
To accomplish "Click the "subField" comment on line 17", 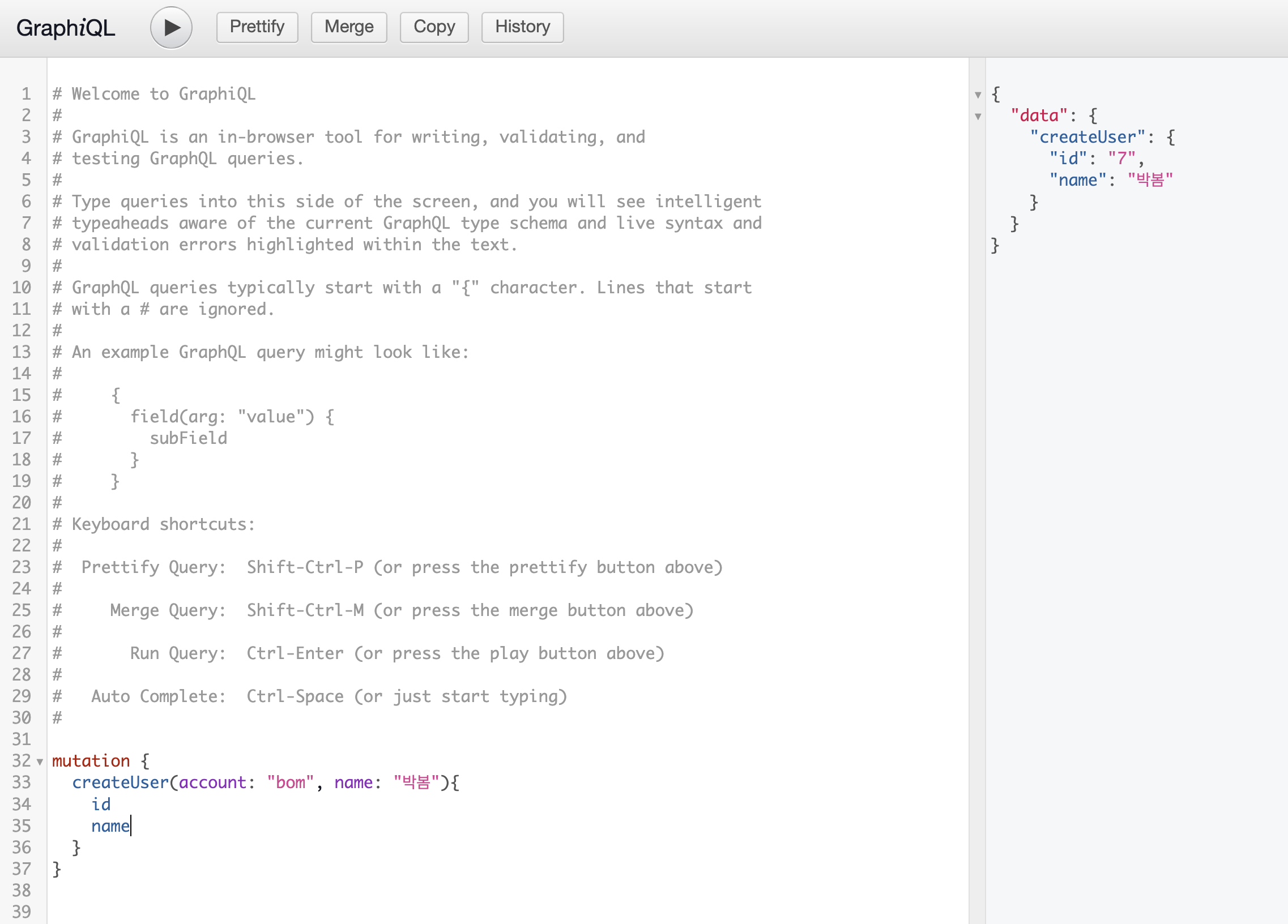I will pos(188,438).
